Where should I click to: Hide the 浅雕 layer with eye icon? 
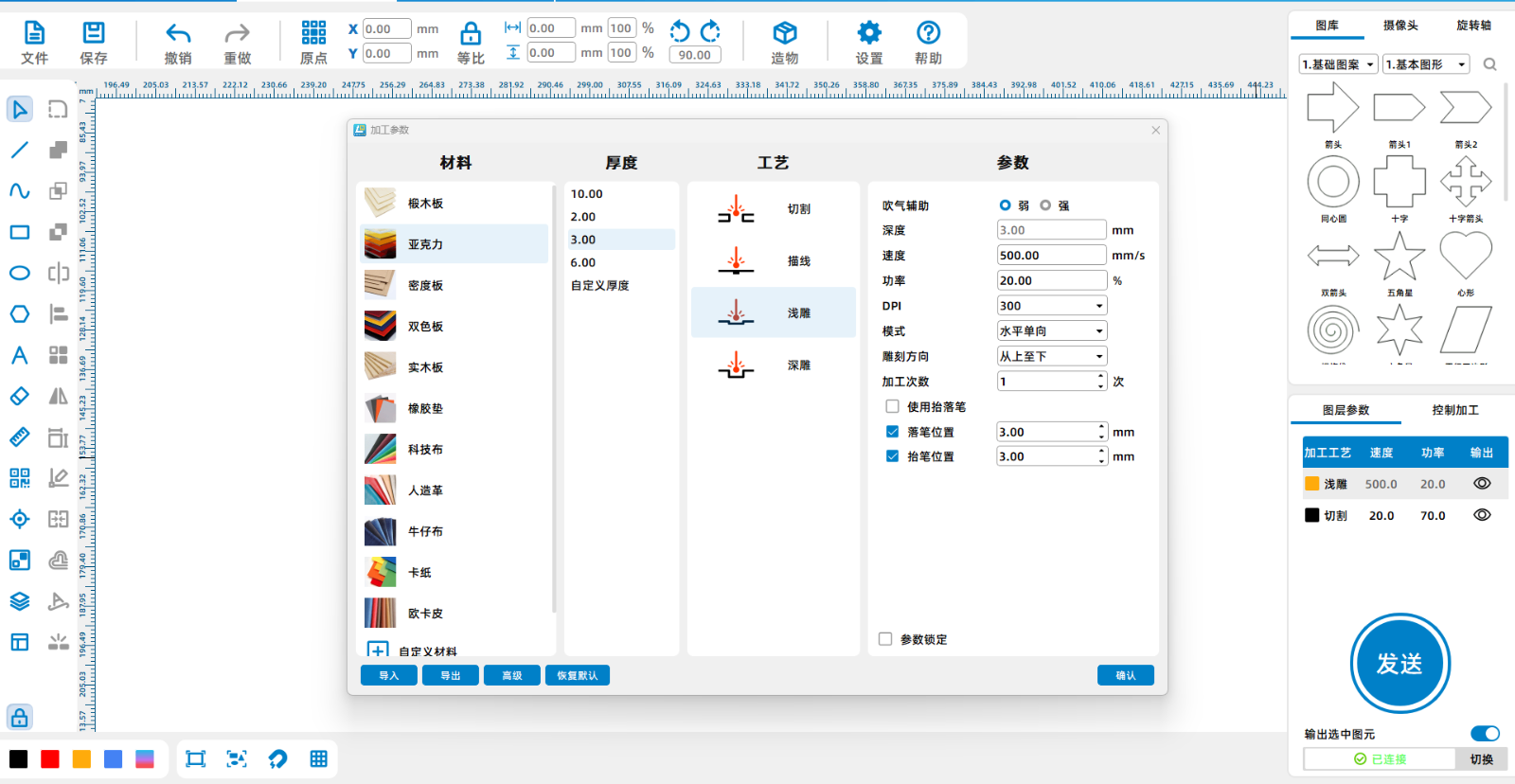tap(1482, 484)
